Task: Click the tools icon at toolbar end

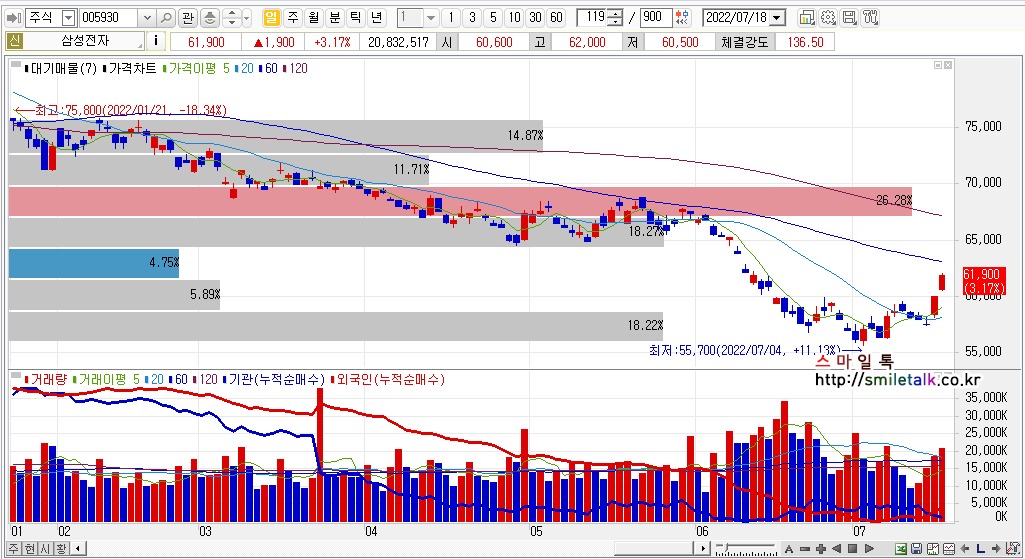Action: (870, 18)
